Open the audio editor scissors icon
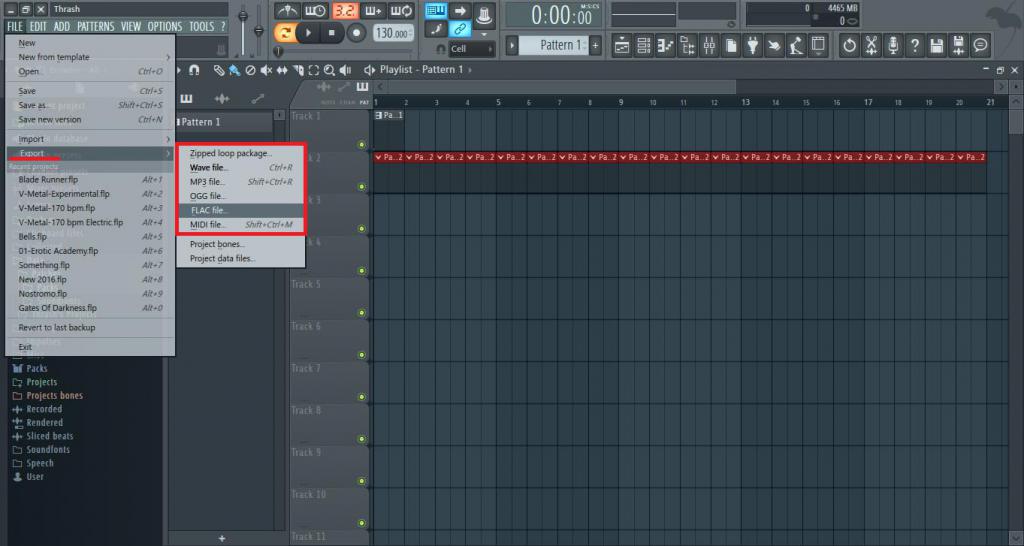Screen dimensions: 1024x546 pos(871,45)
